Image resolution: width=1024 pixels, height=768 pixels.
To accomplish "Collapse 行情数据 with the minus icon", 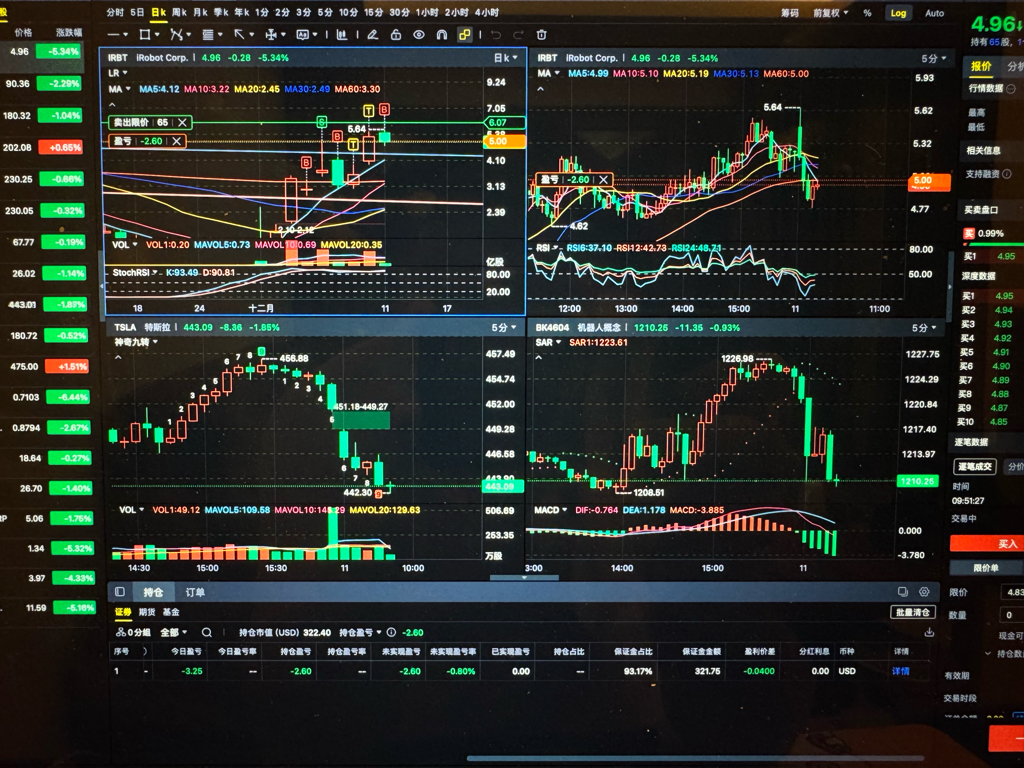I will coord(1011,88).
